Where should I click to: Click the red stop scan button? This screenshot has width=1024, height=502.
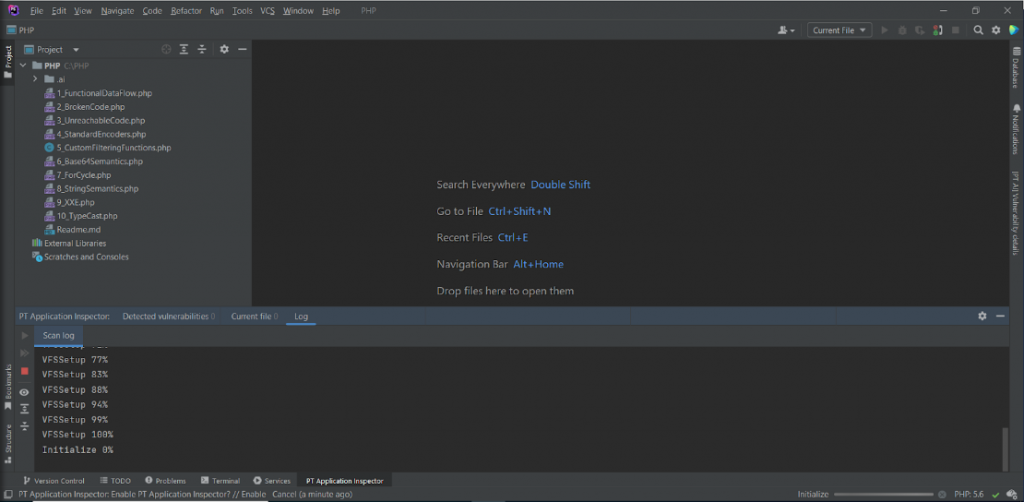pyautogui.click(x=25, y=371)
